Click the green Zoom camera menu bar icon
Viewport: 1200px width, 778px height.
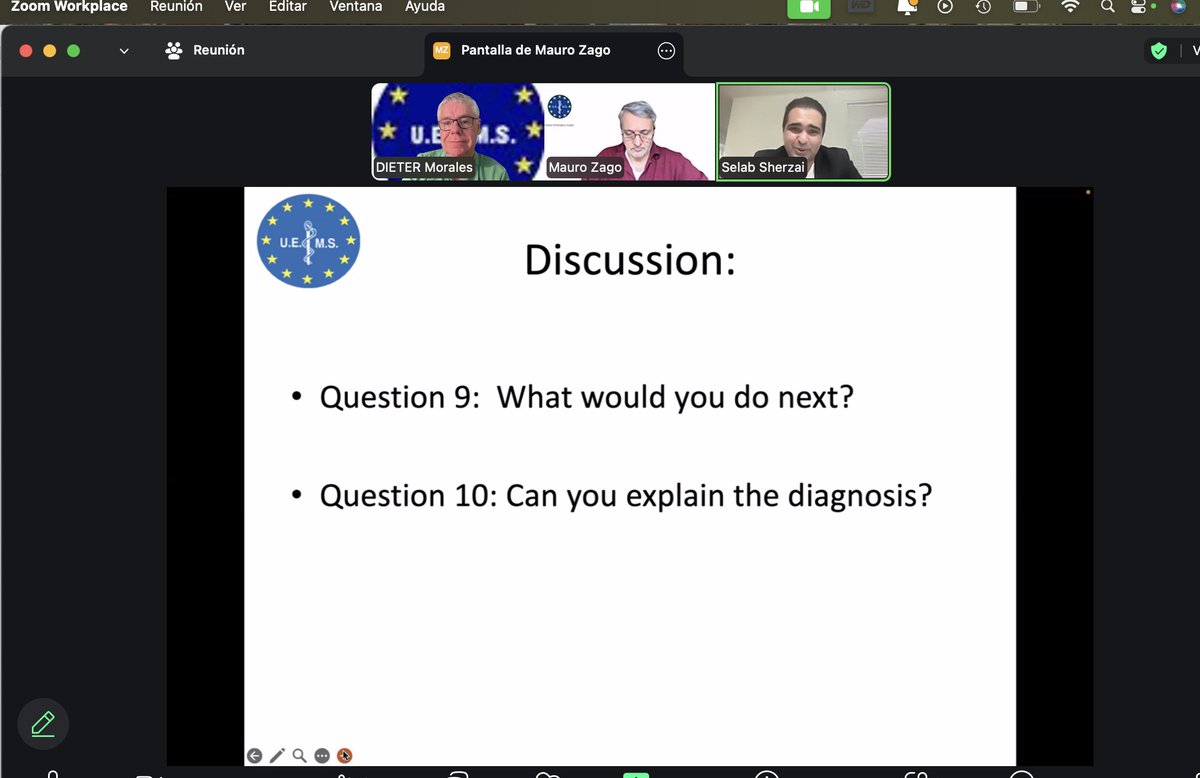(809, 7)
